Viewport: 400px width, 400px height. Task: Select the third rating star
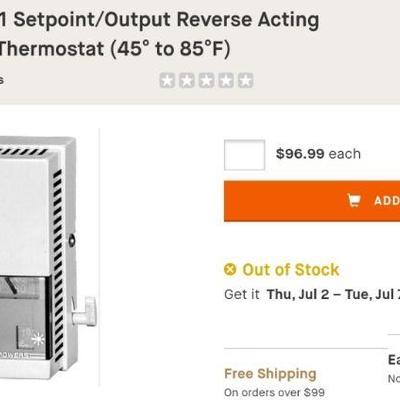pos(206,80)
